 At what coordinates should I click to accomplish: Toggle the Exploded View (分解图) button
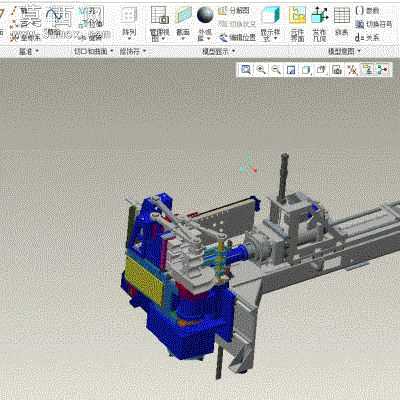(x=234, y=11)
